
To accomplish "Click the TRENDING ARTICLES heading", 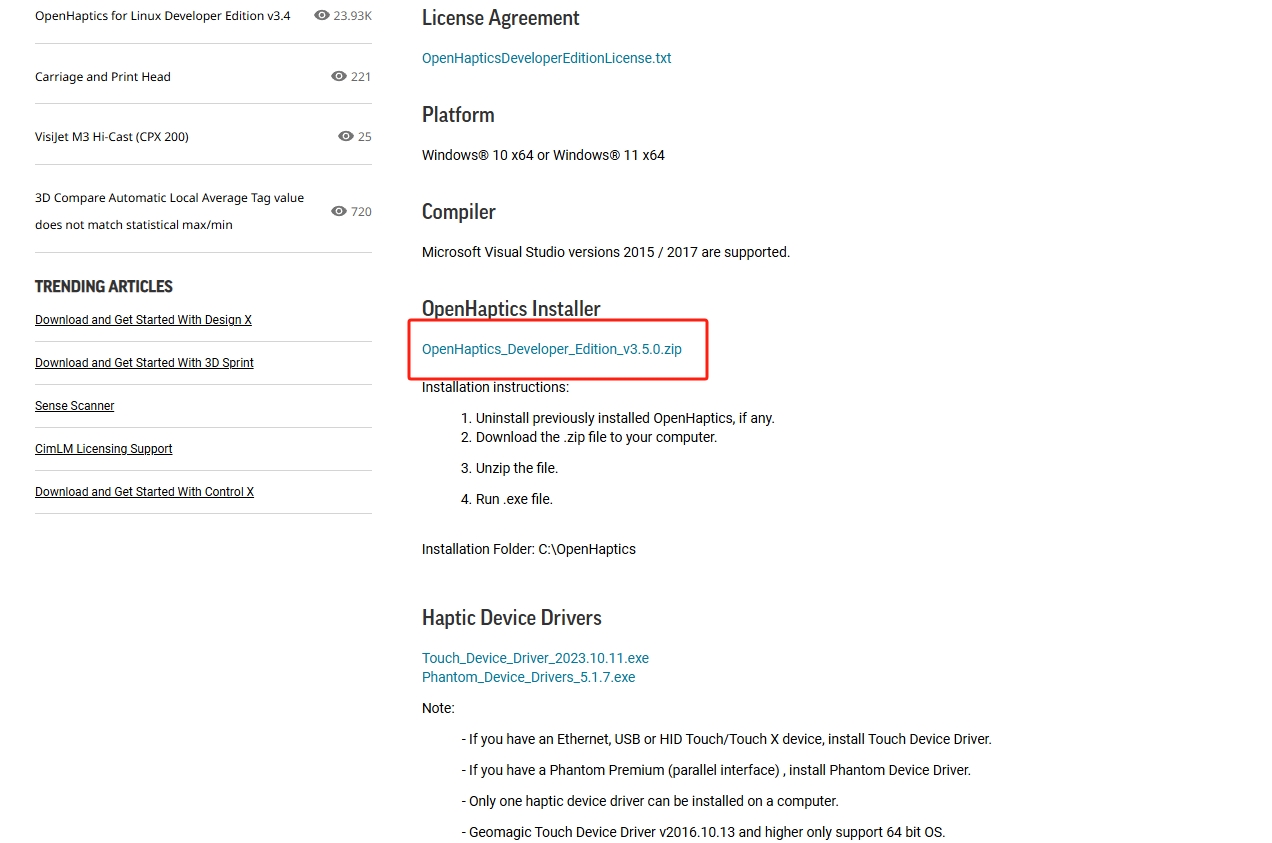I will pyautogui.click(x=104, y=287).
